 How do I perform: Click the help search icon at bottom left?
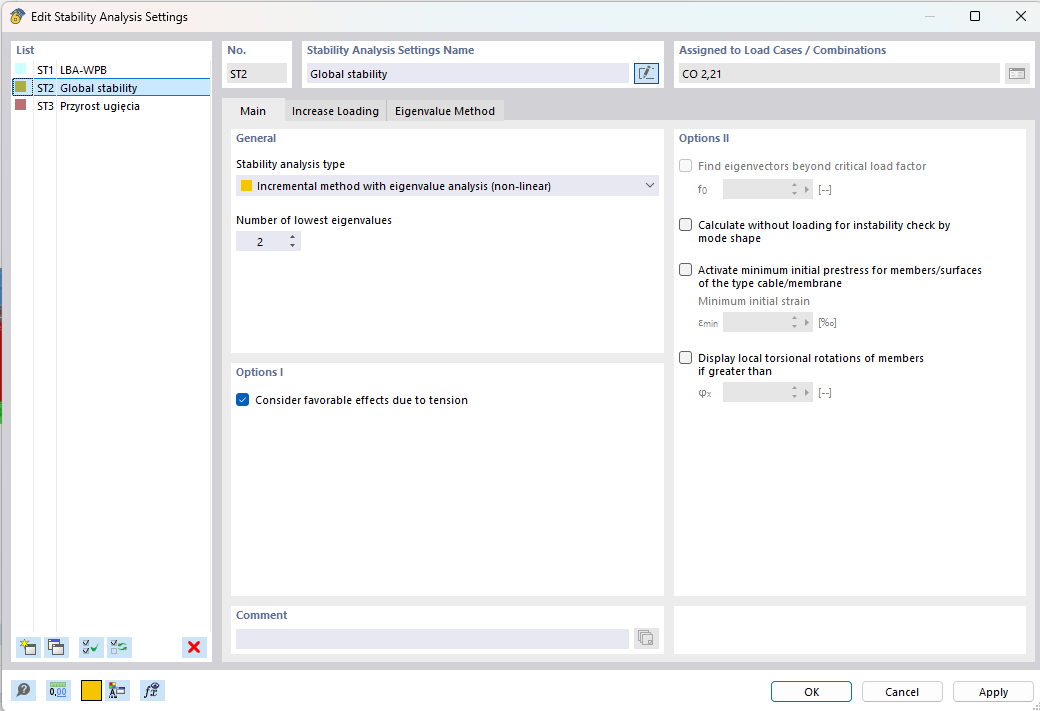(x=23, y=691)
